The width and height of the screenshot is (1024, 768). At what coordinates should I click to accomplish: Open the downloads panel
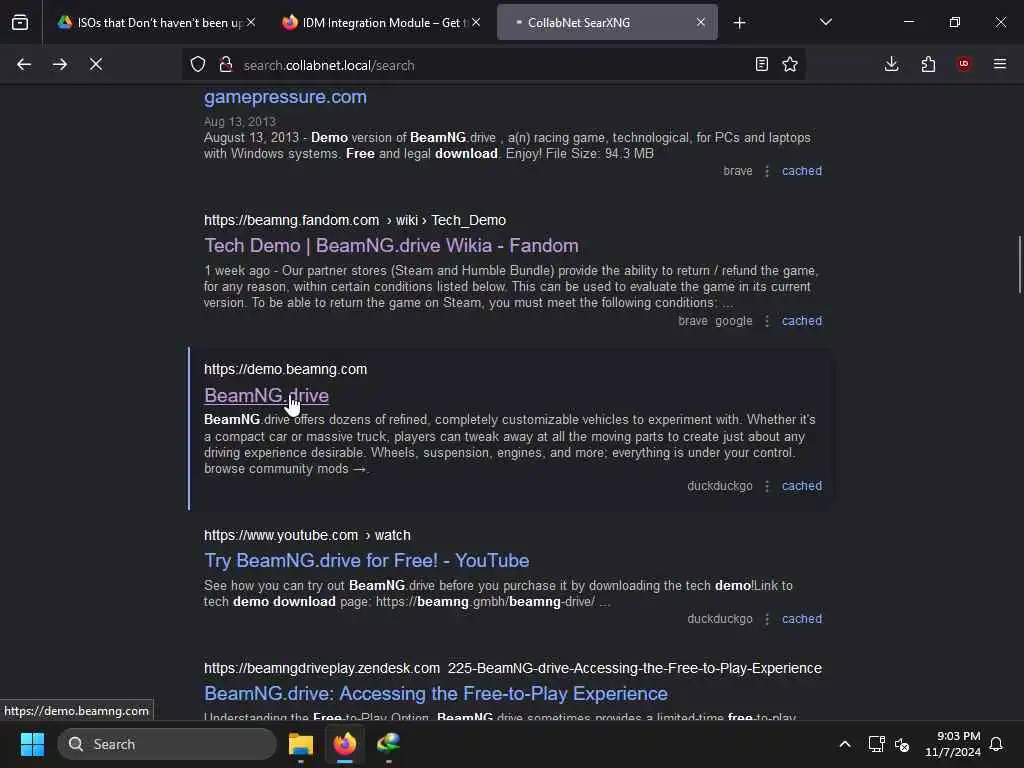891,65
